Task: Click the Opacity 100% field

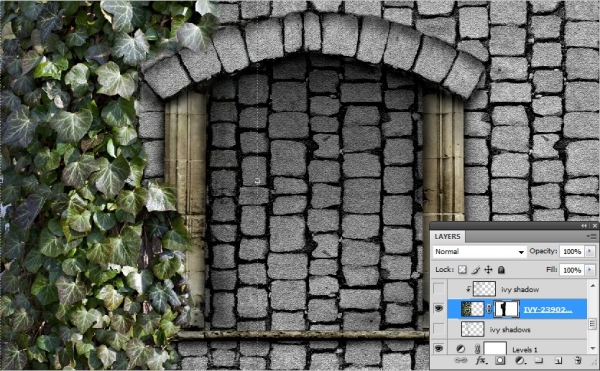Action: (572, 251)
